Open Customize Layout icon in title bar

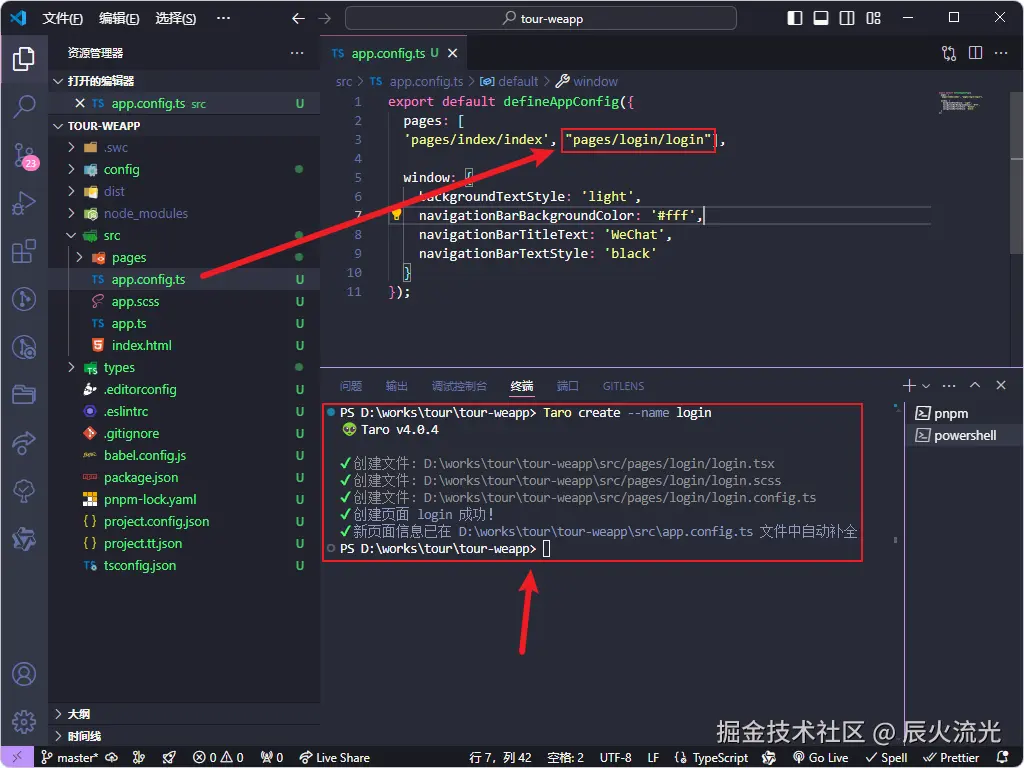pyautogui.click(x=873, y=18)
